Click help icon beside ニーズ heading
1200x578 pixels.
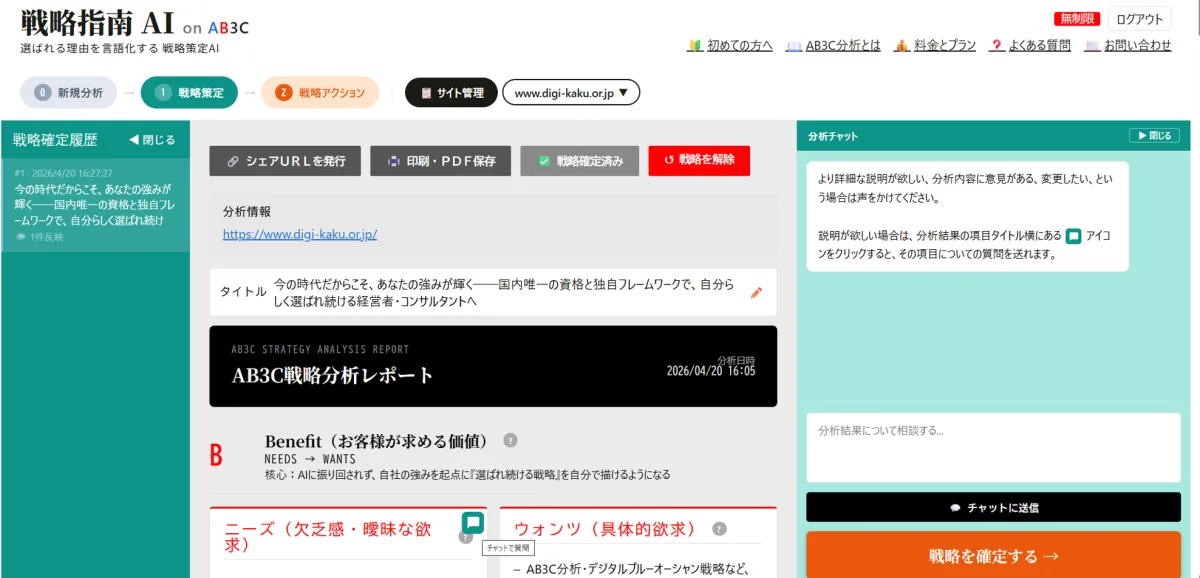click(465, 538)
